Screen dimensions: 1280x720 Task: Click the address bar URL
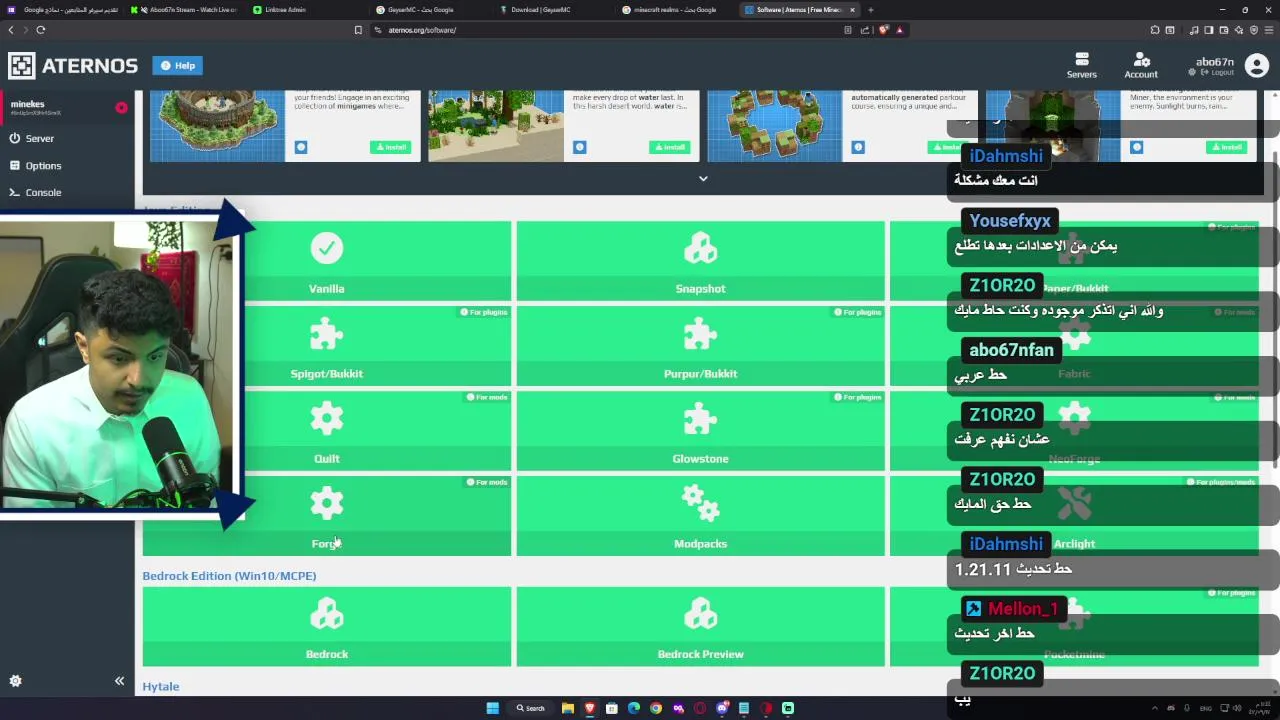422,30
